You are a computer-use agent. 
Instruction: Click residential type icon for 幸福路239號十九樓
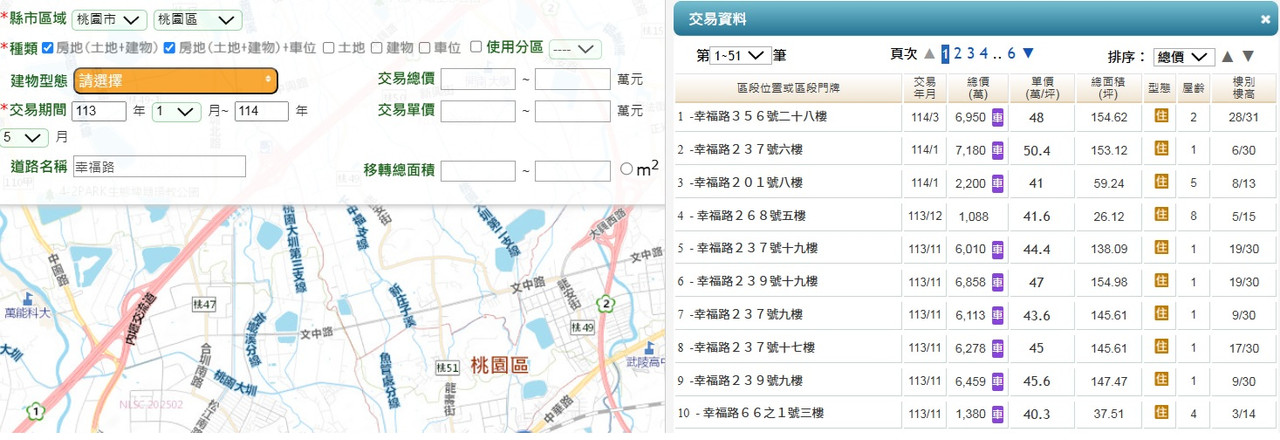tap(1161, 281)
